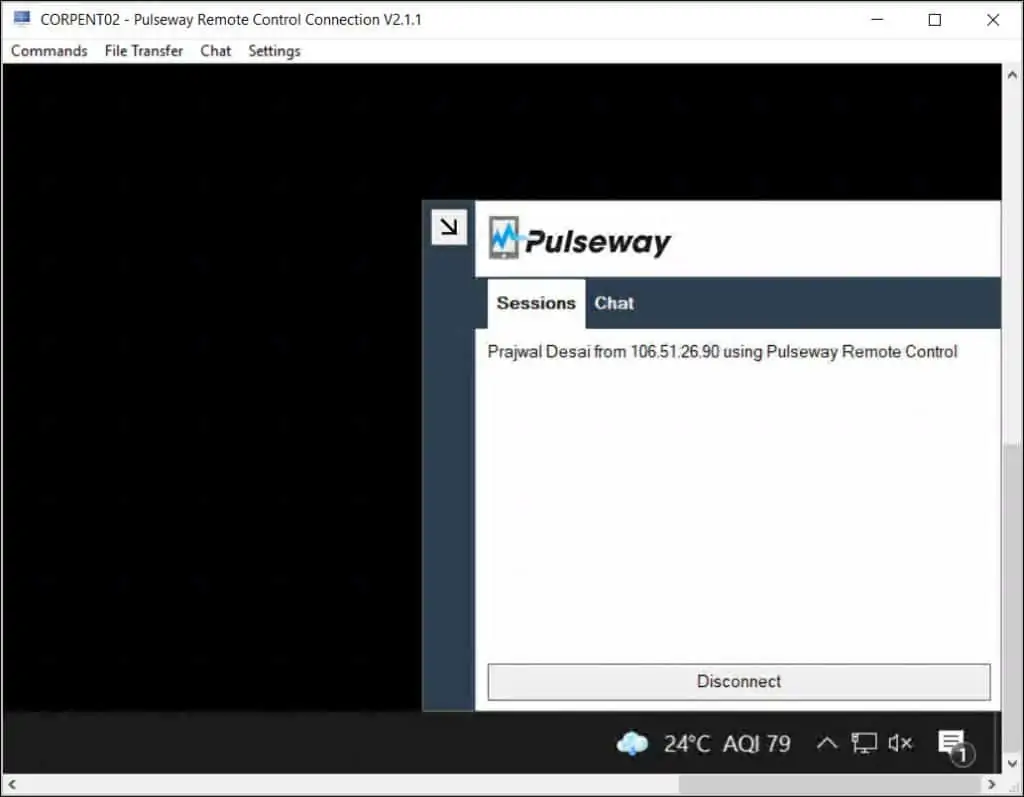The height and width of the screenshot is (797, 1024).
Task: Click the vertical scrollbar up arrow
Action: pos(1012,74)
